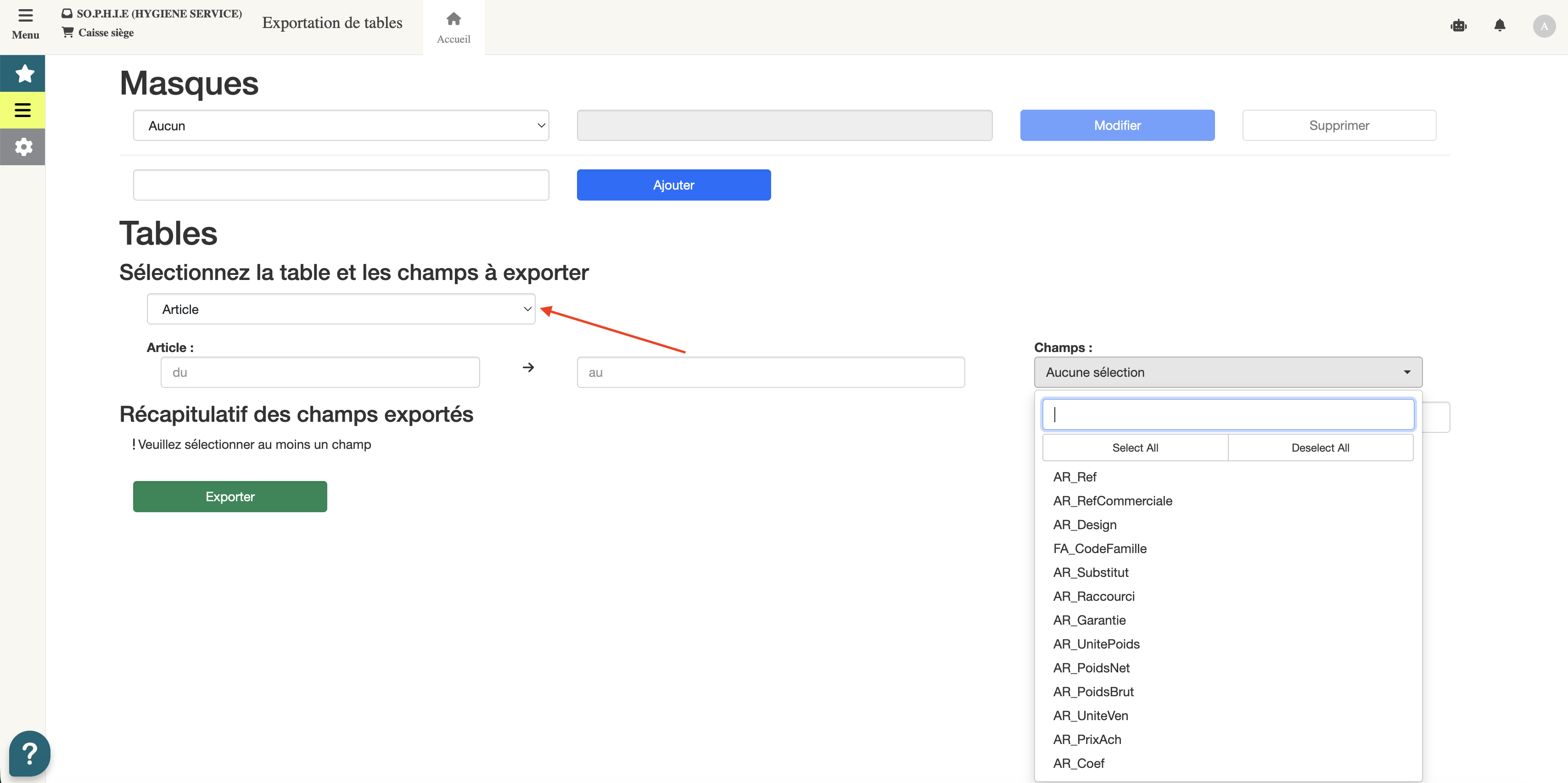
Task: Click the user avatar icon
Action: coord(1544,26)
